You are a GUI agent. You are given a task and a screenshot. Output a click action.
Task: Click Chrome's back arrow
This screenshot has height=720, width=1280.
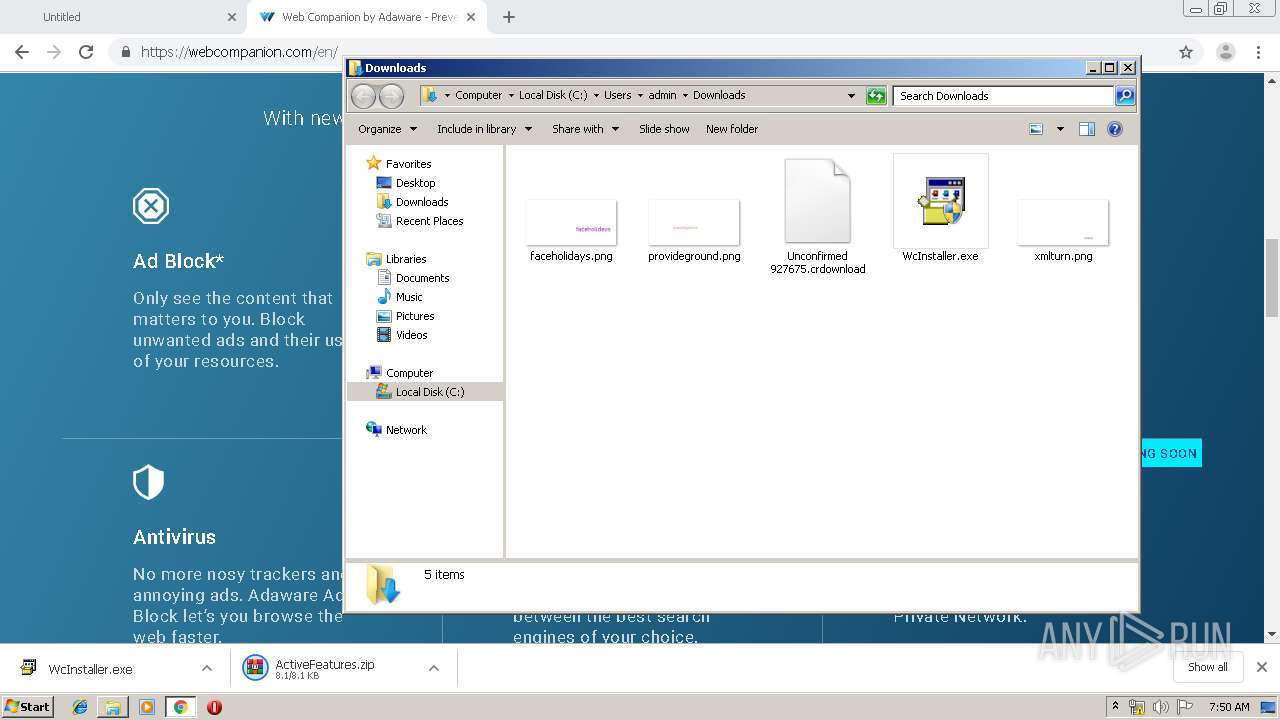[x=22, y=52]
